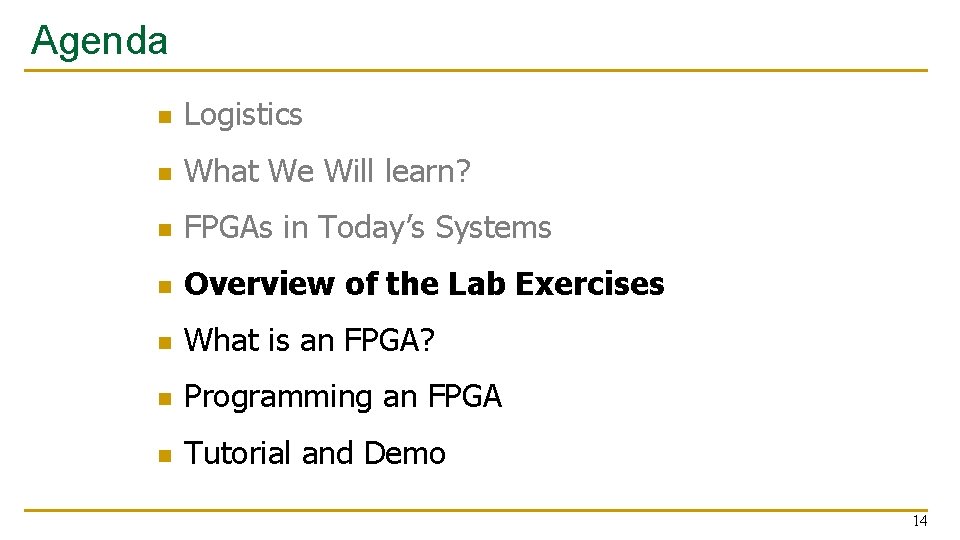The width and height of the screenshot is (960, 540).
Task: Click the slide number 14
Action: point(920,521)
